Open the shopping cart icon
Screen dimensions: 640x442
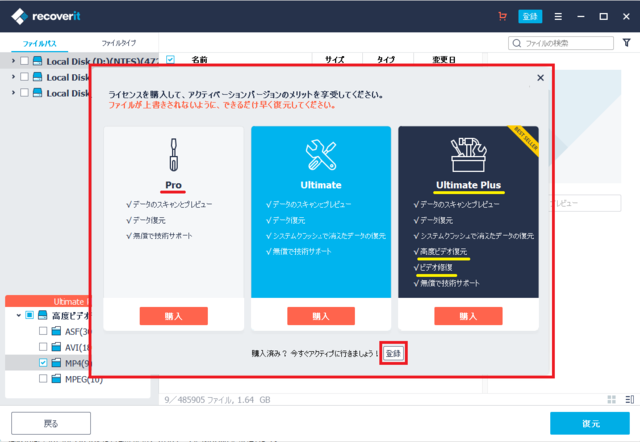(502, 16)
